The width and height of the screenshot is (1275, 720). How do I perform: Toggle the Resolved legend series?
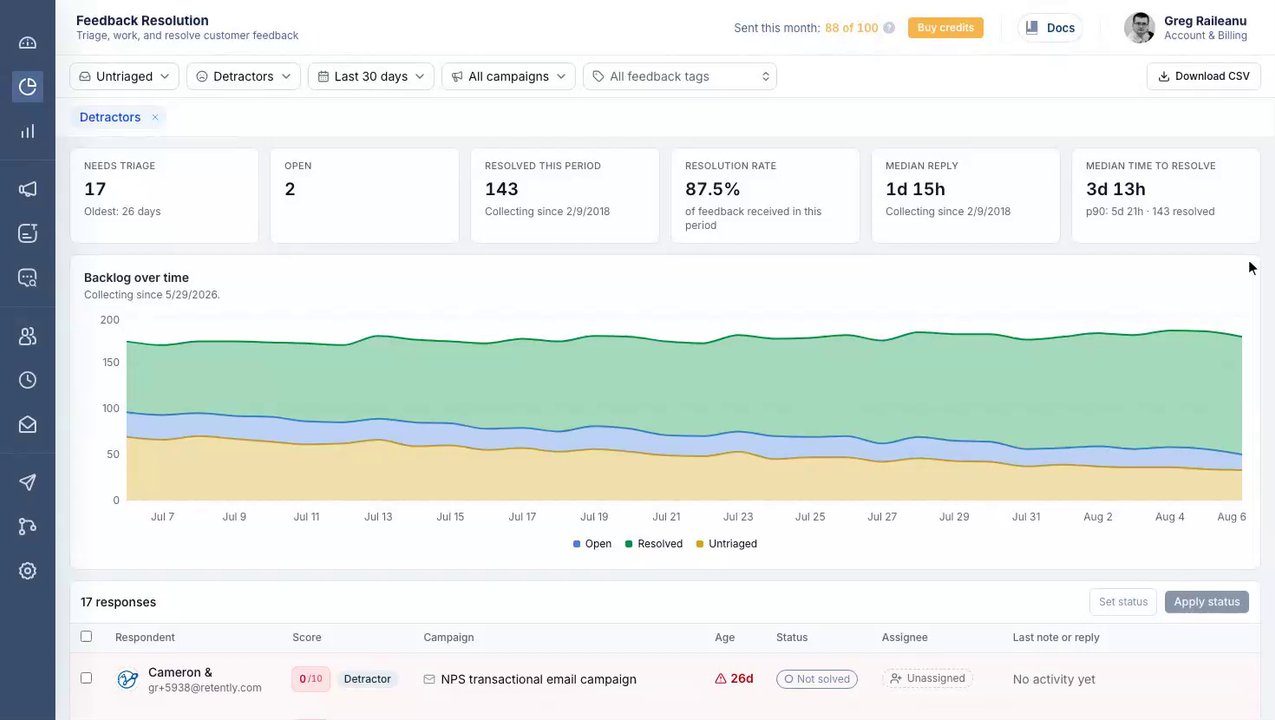pos(654,544)
